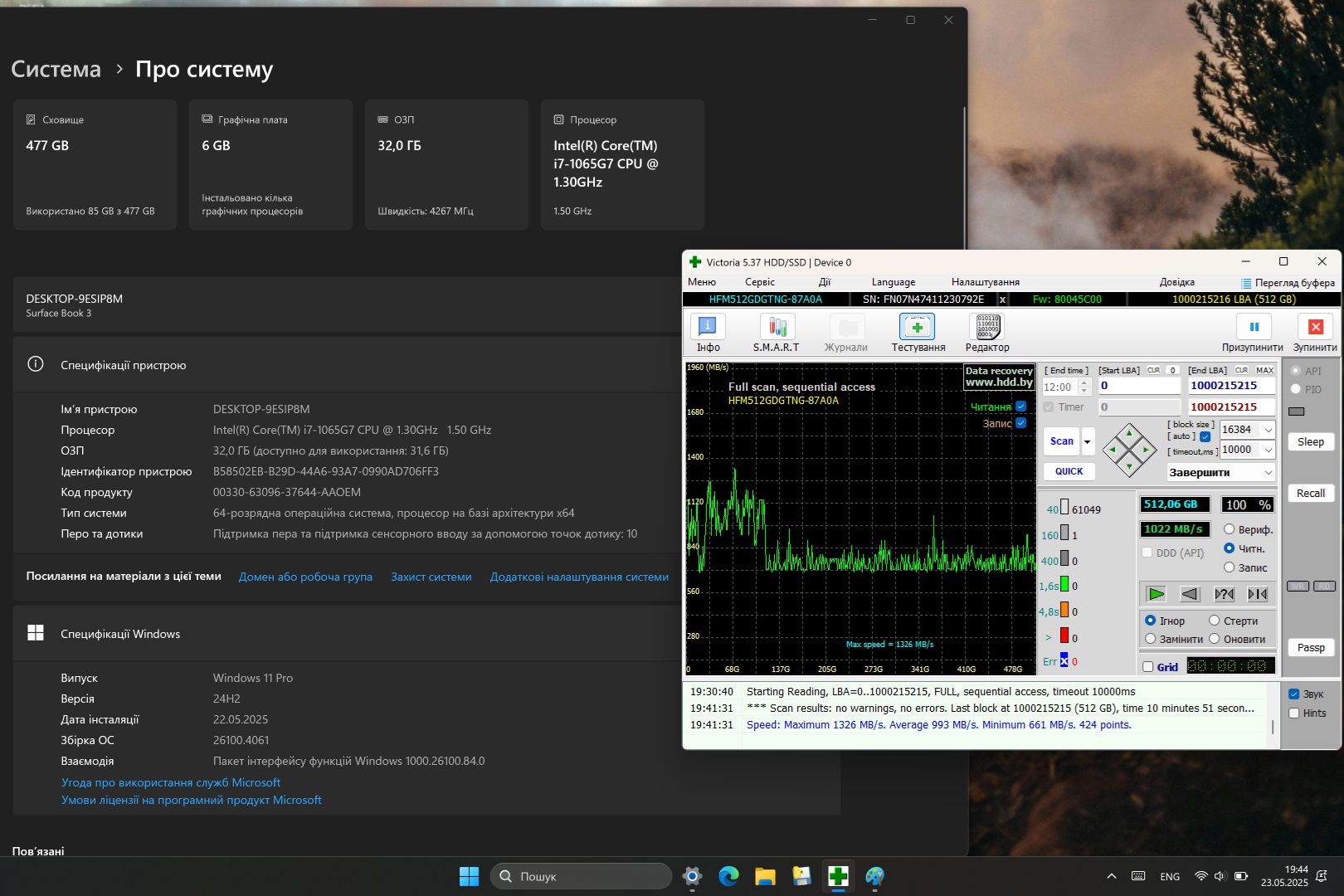The width and height of the screenshot is (1344, 896).
Task: Select forward scan direction play arrow
Action: (1156, 593)
